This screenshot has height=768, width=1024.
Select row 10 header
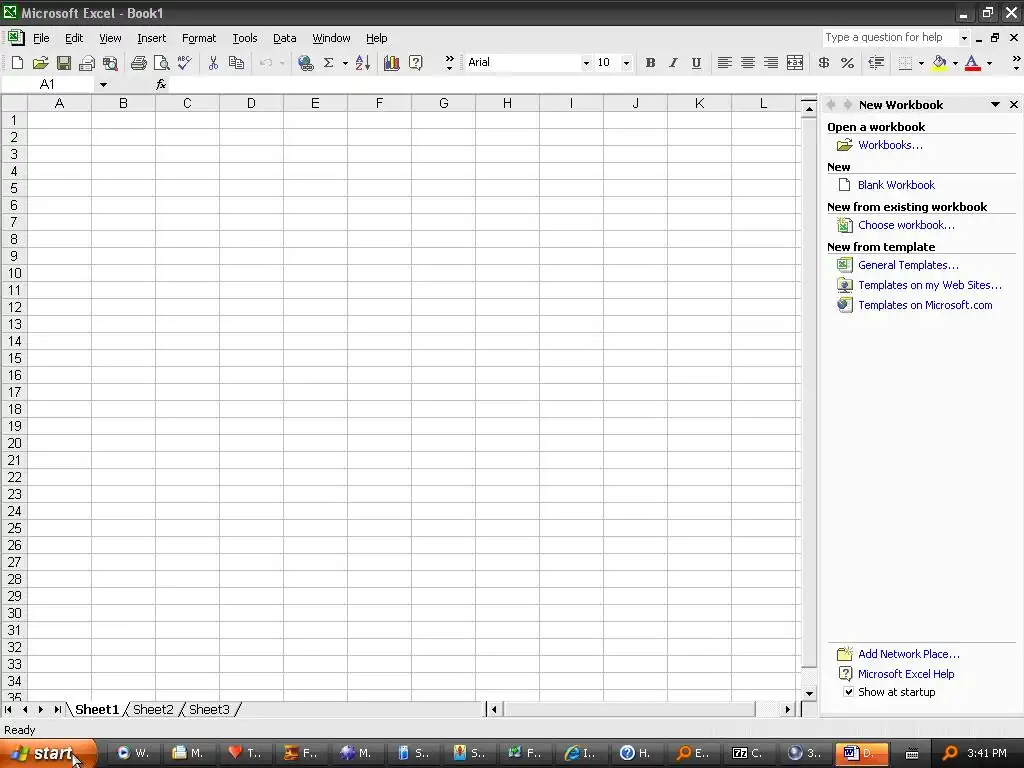(14, 273)
